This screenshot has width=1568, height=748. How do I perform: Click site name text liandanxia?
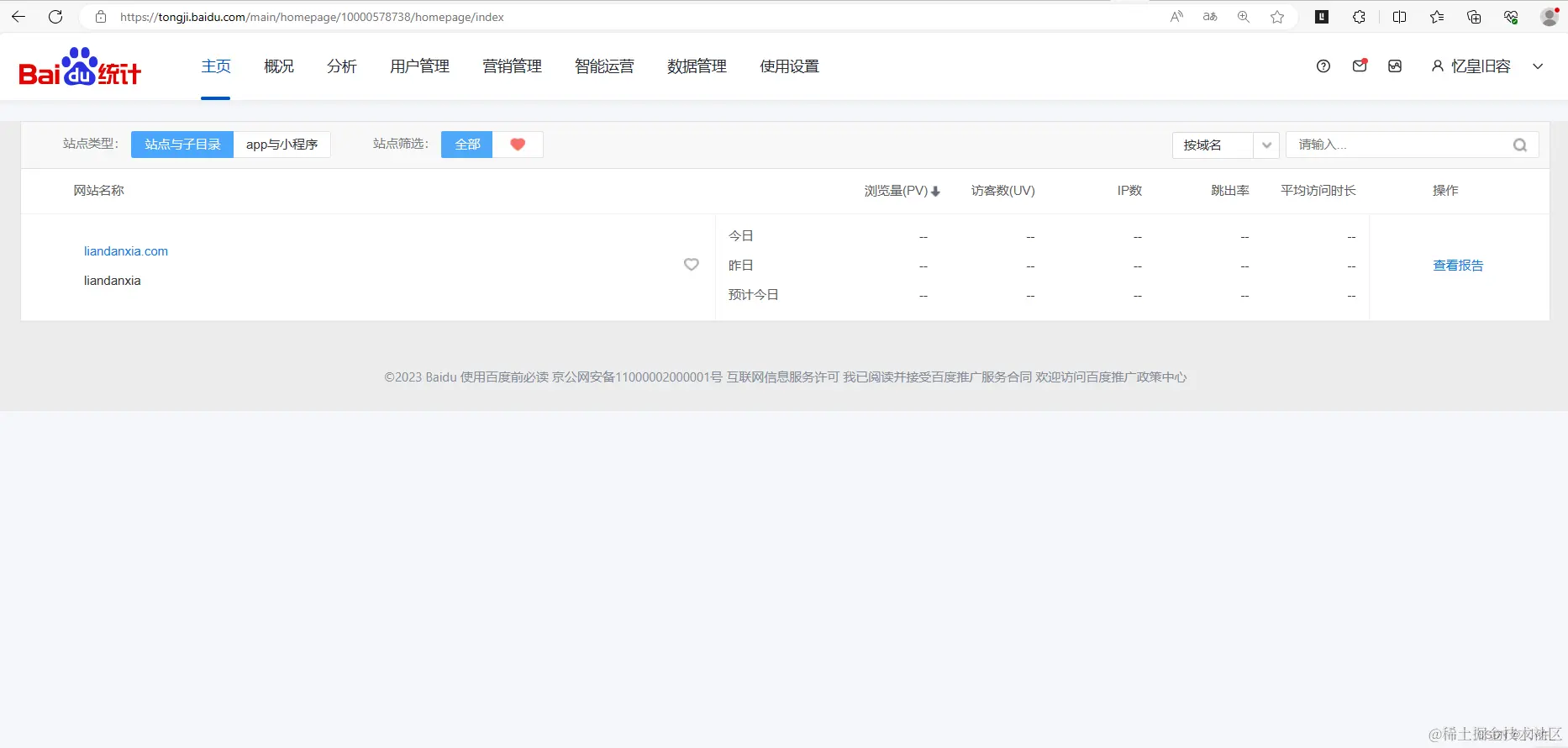[112, 281]
